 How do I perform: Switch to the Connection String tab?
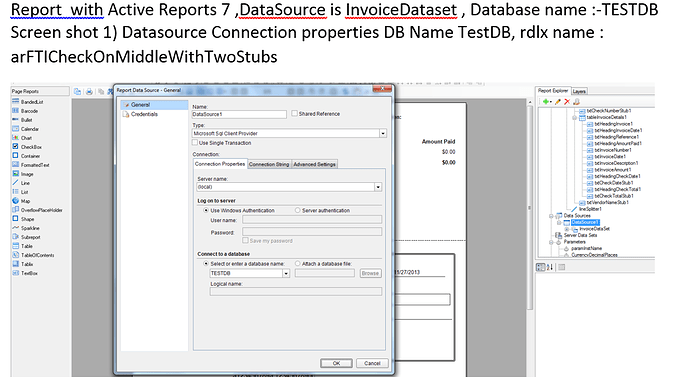point(269,164)
